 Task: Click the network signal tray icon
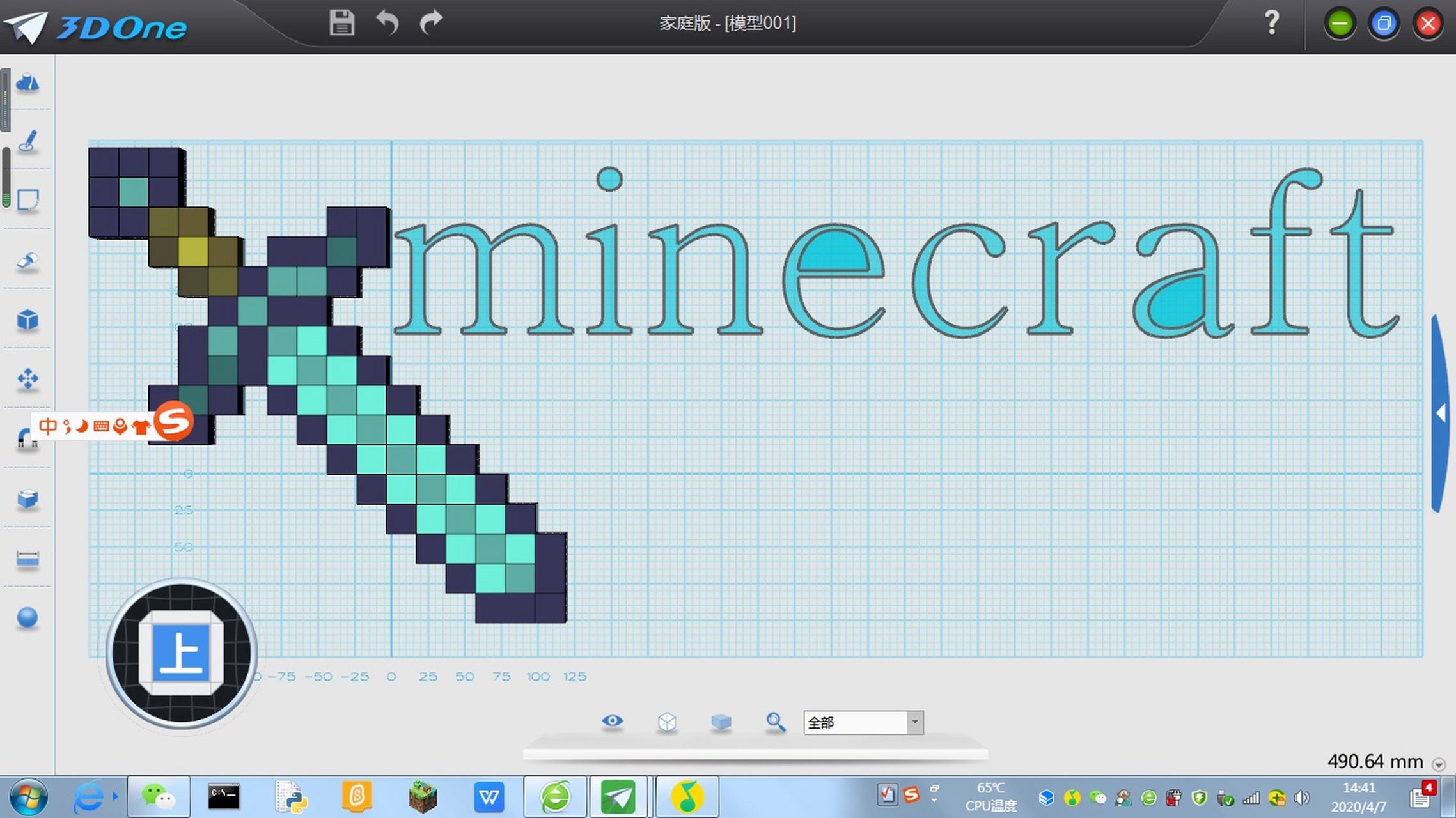tap(1251, 798)
